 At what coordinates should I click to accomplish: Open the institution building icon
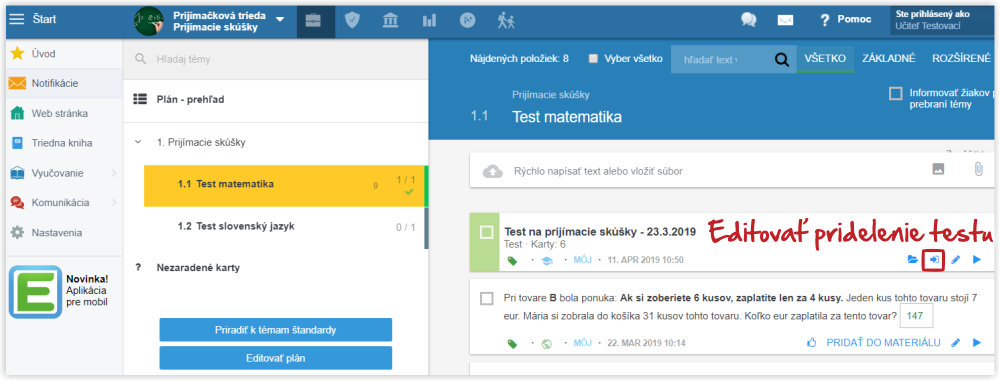pos(390,20)
